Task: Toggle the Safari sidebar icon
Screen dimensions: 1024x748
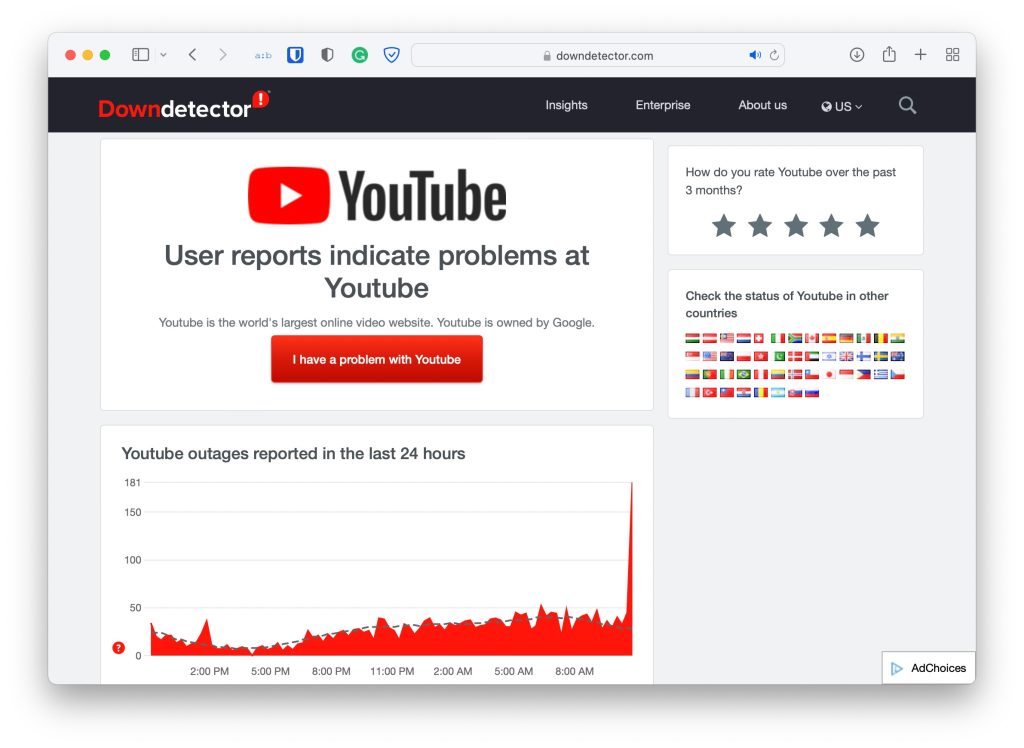Action: pos(140,55)
